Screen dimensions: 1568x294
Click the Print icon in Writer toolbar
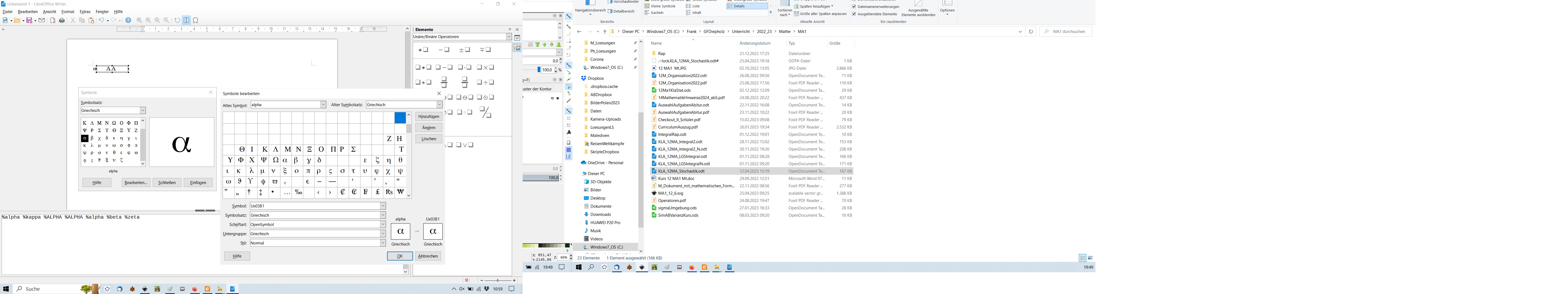(x=62, y=20)
